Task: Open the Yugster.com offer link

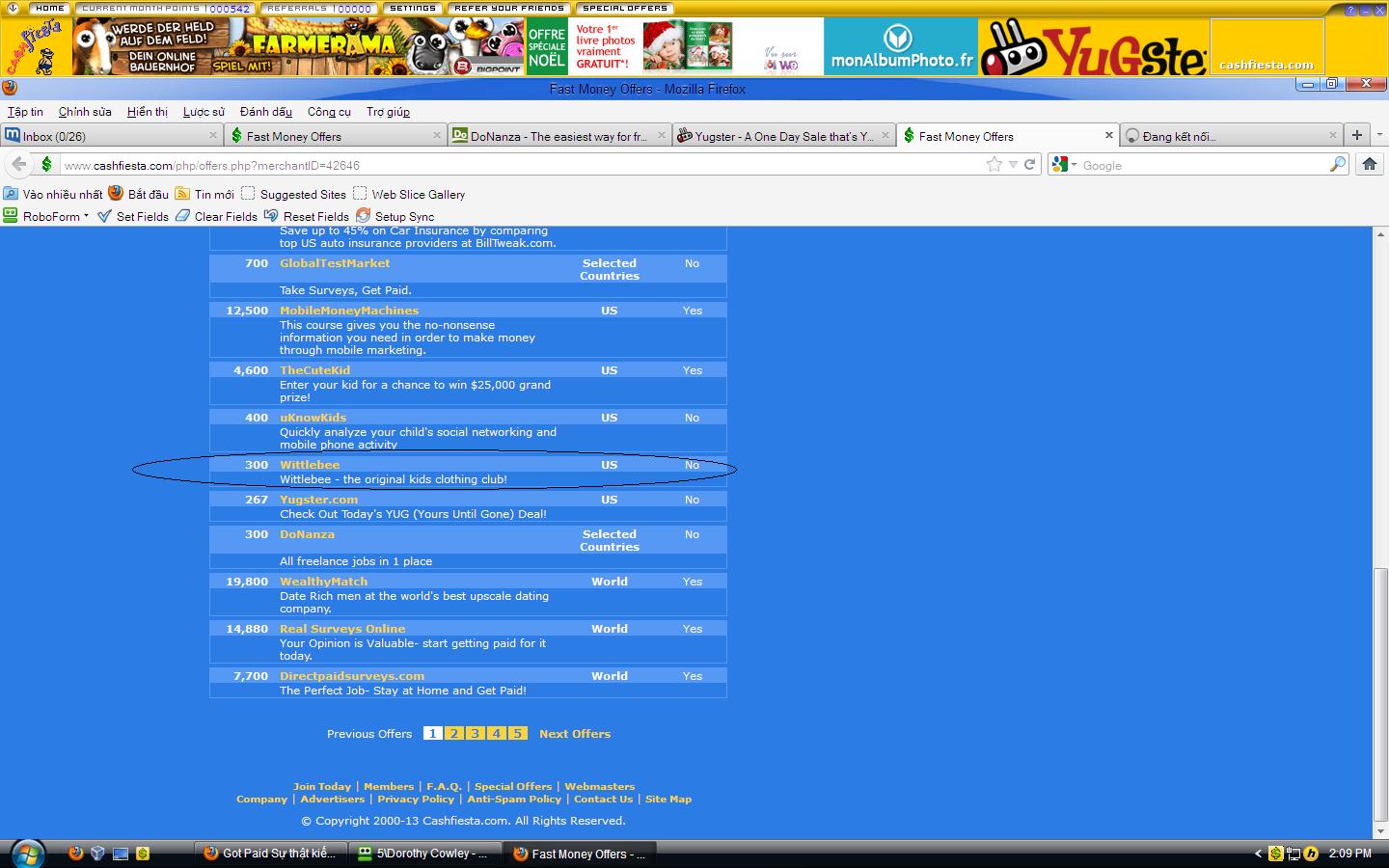Action: pos(318,500)
